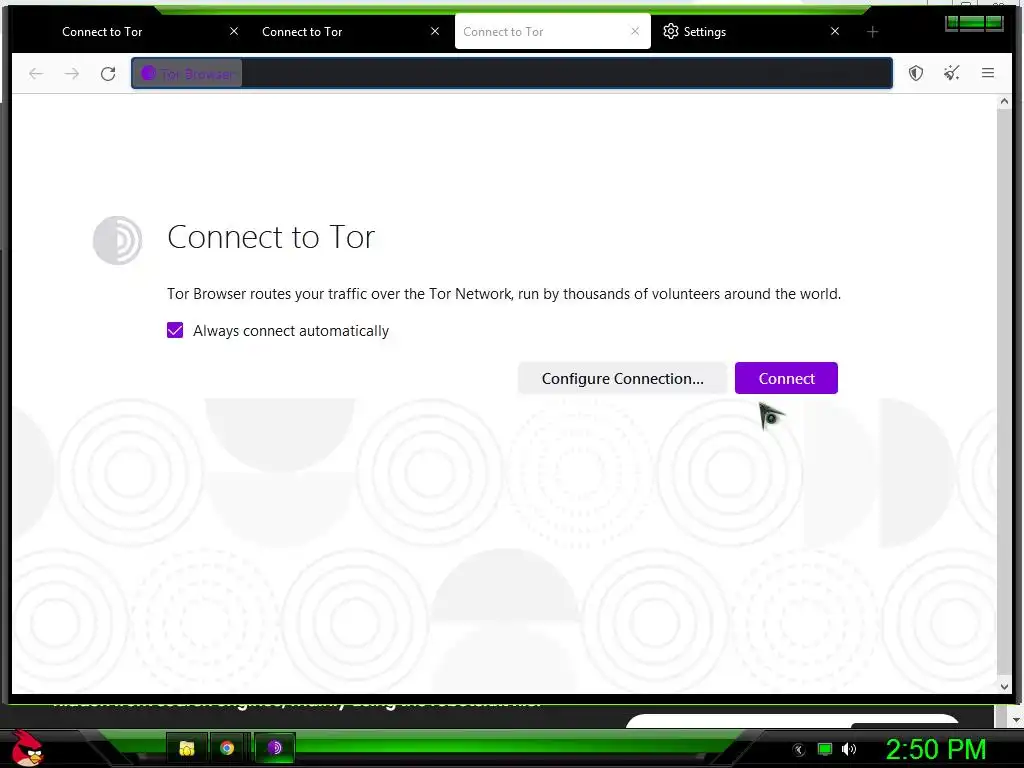1024x768 pixels.
Task: Click the Tor onion logo on page
Action: click(x=118, y=240)
